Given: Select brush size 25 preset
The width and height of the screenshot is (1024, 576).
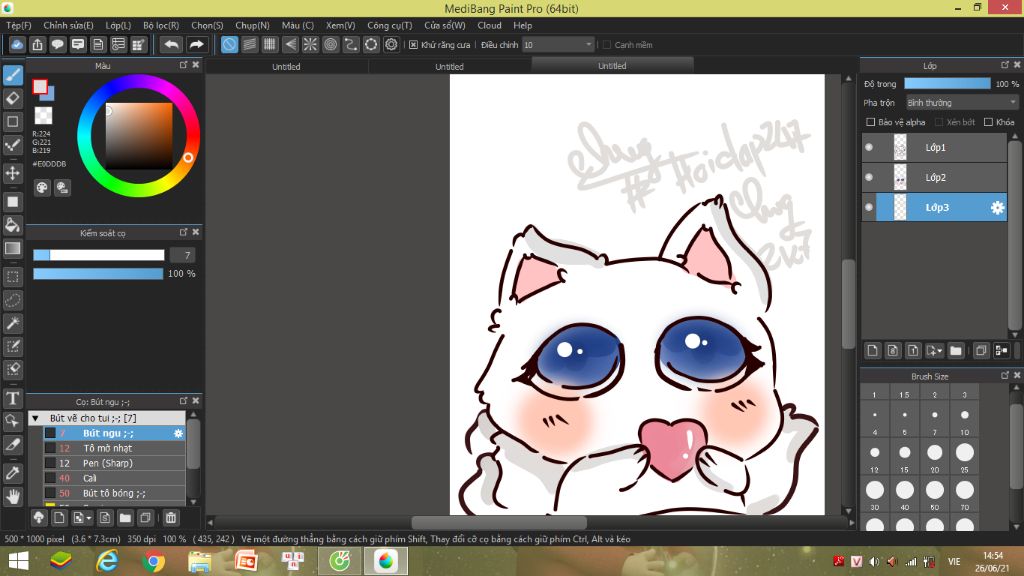Looking at the screenshot, I should pyautogui.click(x=965, y=456).
